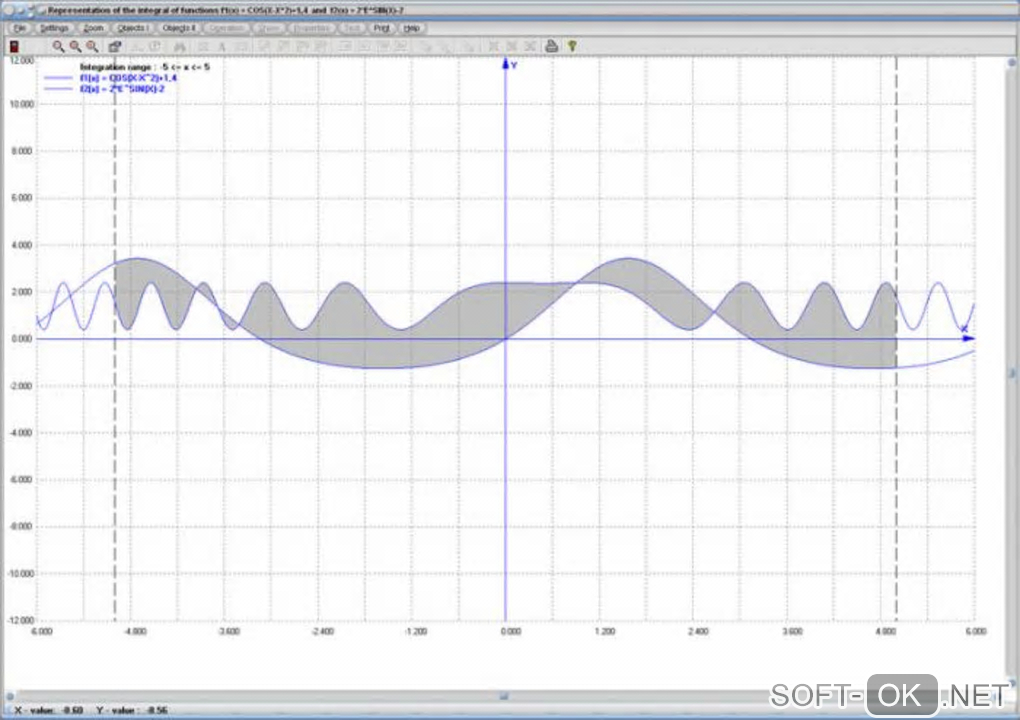Click the middle magnifier zoom icon
Viewport: 1020px width, 720px height.
(x=75, y=46)
